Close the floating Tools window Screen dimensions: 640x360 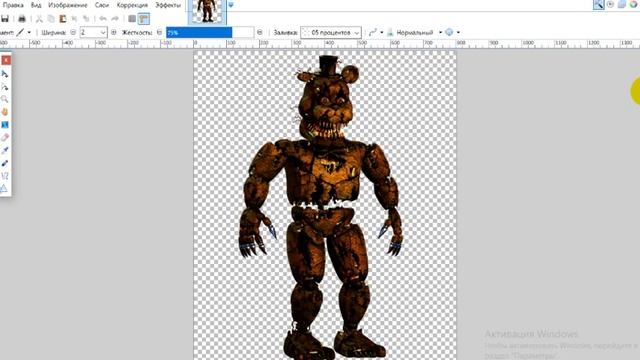(x=6, y=60)
